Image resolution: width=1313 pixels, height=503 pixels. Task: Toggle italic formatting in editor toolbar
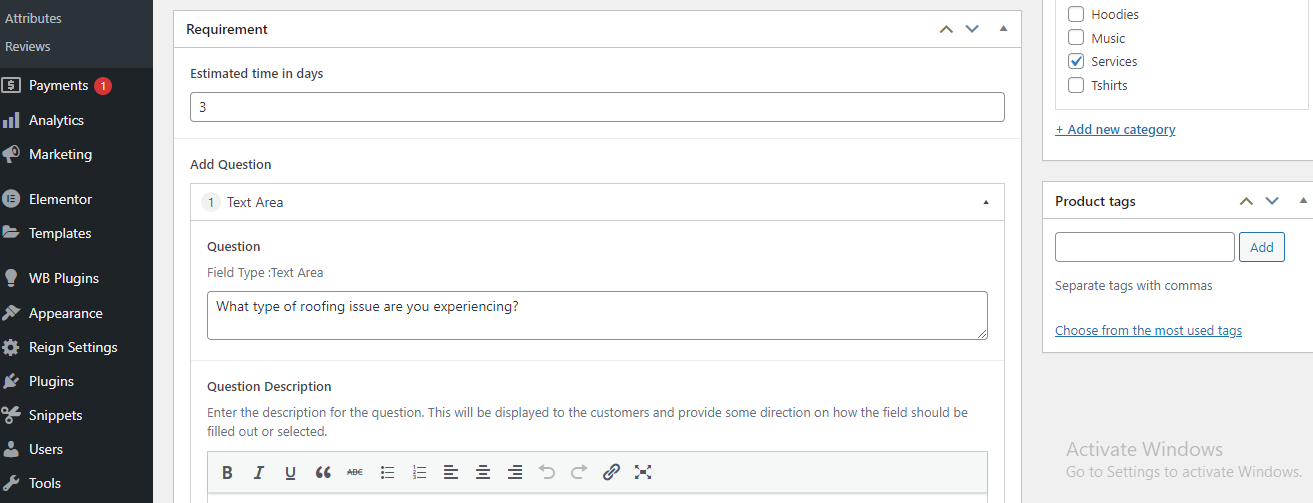coord(258,472)
